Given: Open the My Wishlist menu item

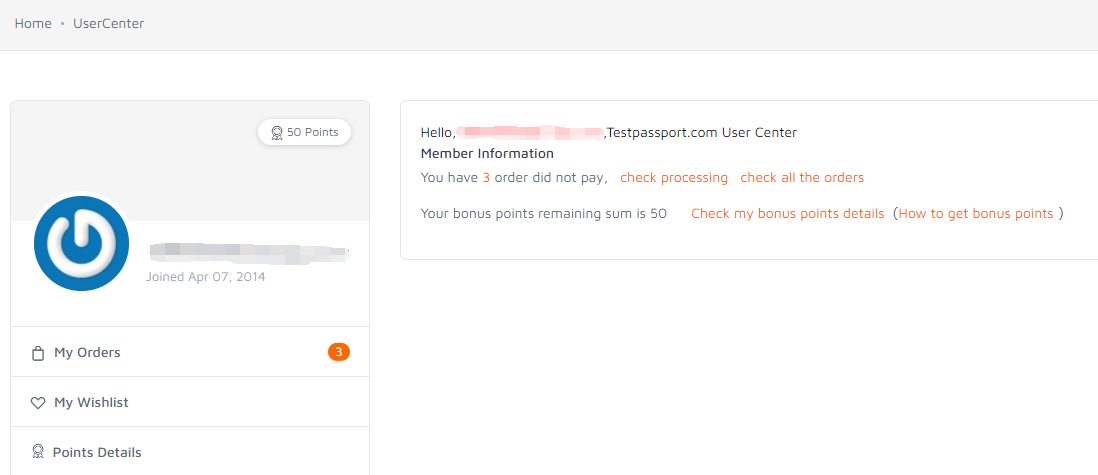Looking at the screenshot, I should [x=190, y=402].
